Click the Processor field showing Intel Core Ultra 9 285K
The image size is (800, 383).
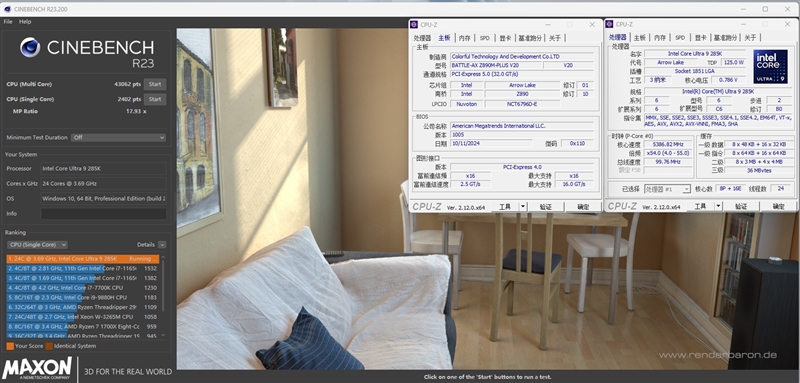tap(104, 168)
